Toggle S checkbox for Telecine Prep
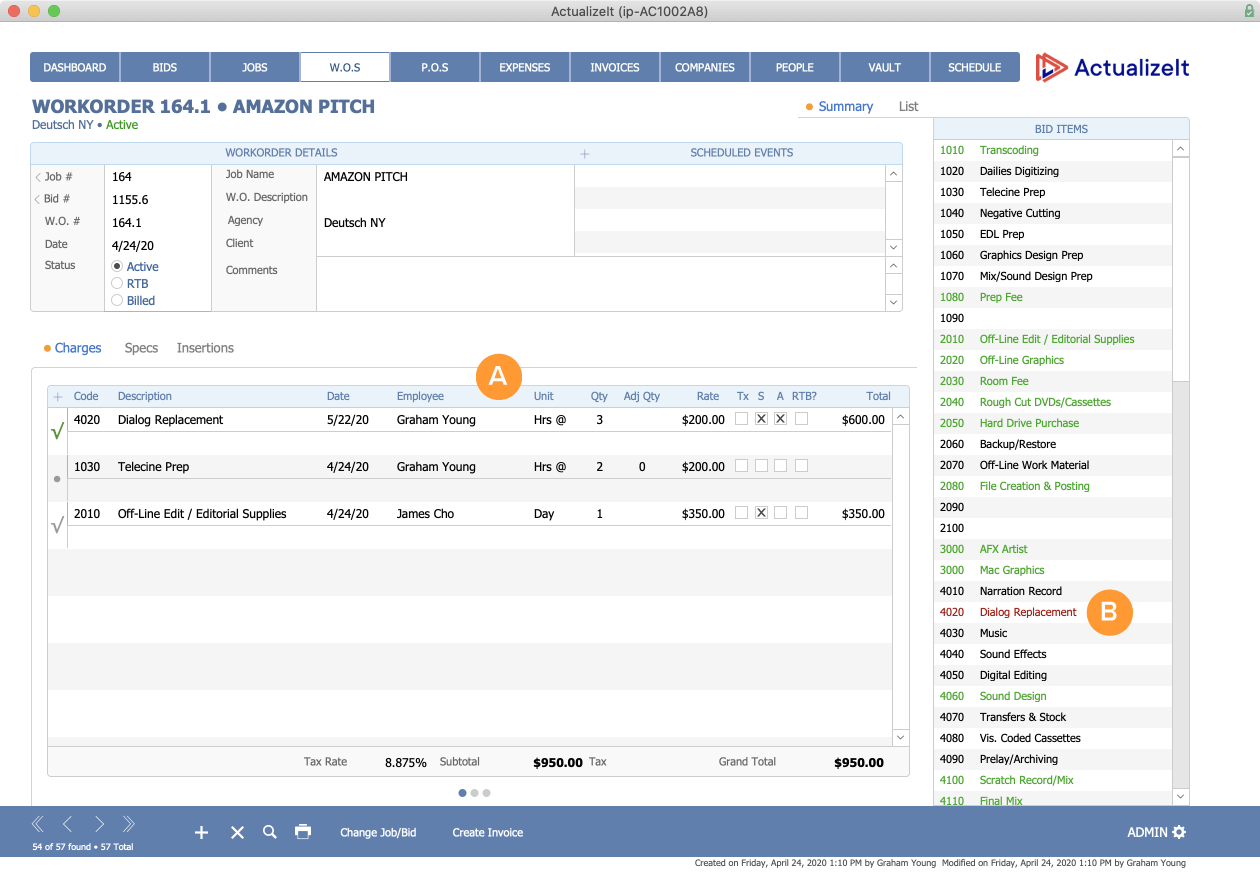The width and height of the screenshot is (1260, 873). (761, 466)
